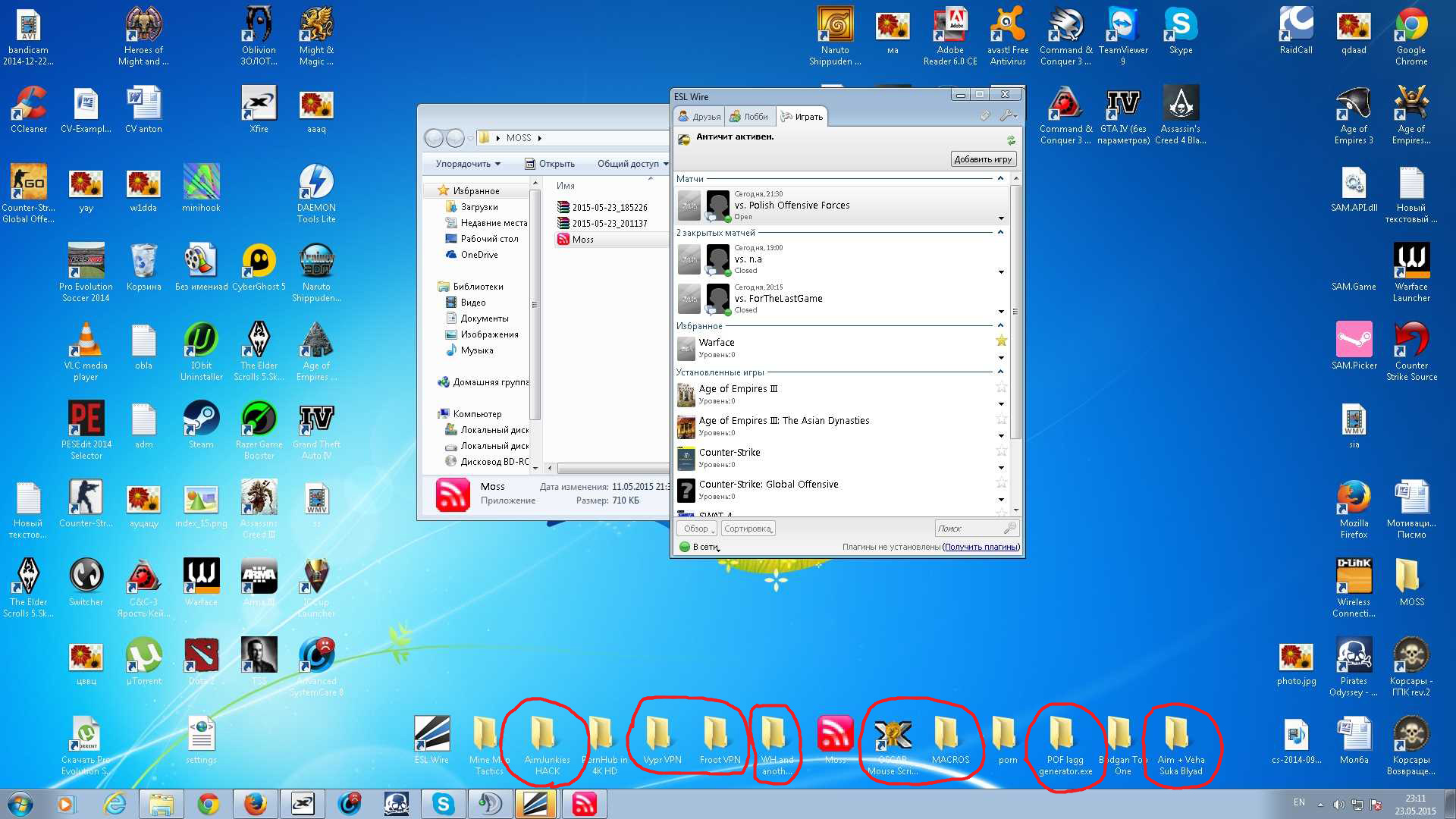Expand the Polish Offensive Forces match dropdown

coord(1001,218)
